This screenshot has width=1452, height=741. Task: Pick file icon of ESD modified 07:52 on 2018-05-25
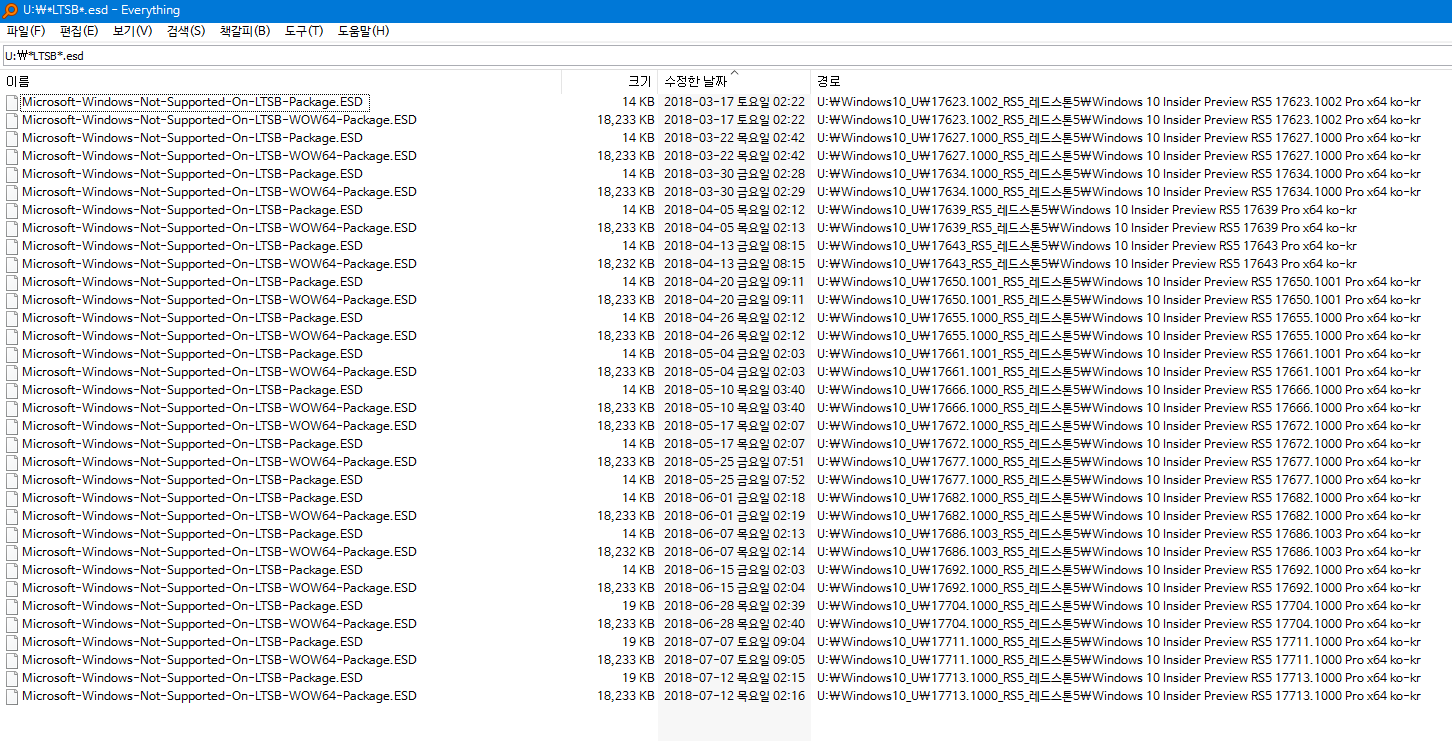point(12,480)
